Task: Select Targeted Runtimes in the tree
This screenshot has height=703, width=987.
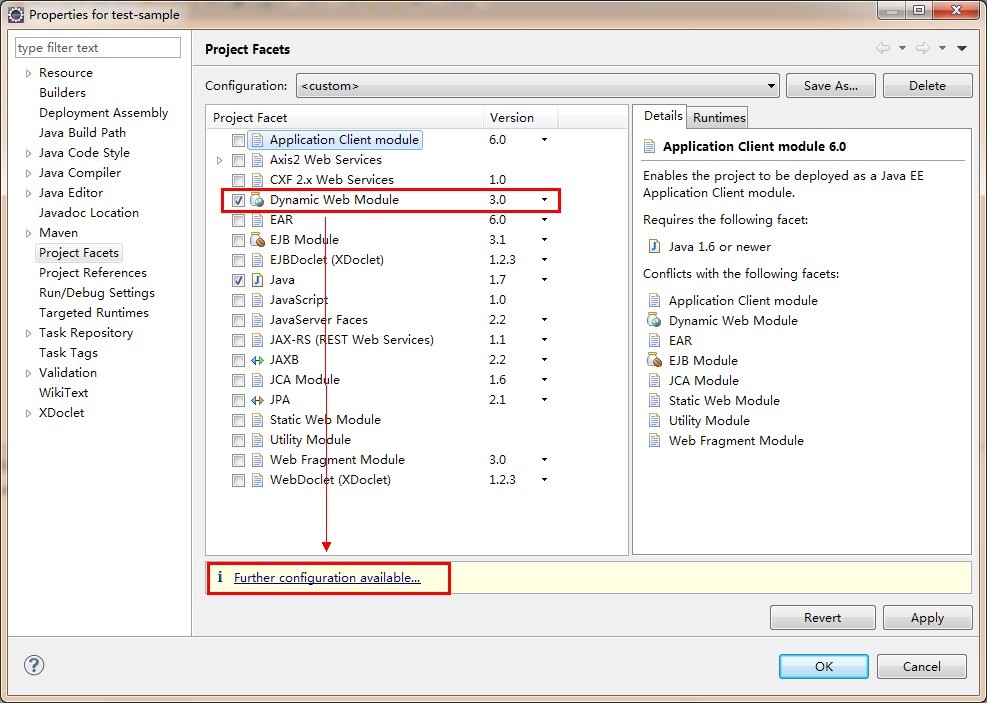Action: pos(94,313)
